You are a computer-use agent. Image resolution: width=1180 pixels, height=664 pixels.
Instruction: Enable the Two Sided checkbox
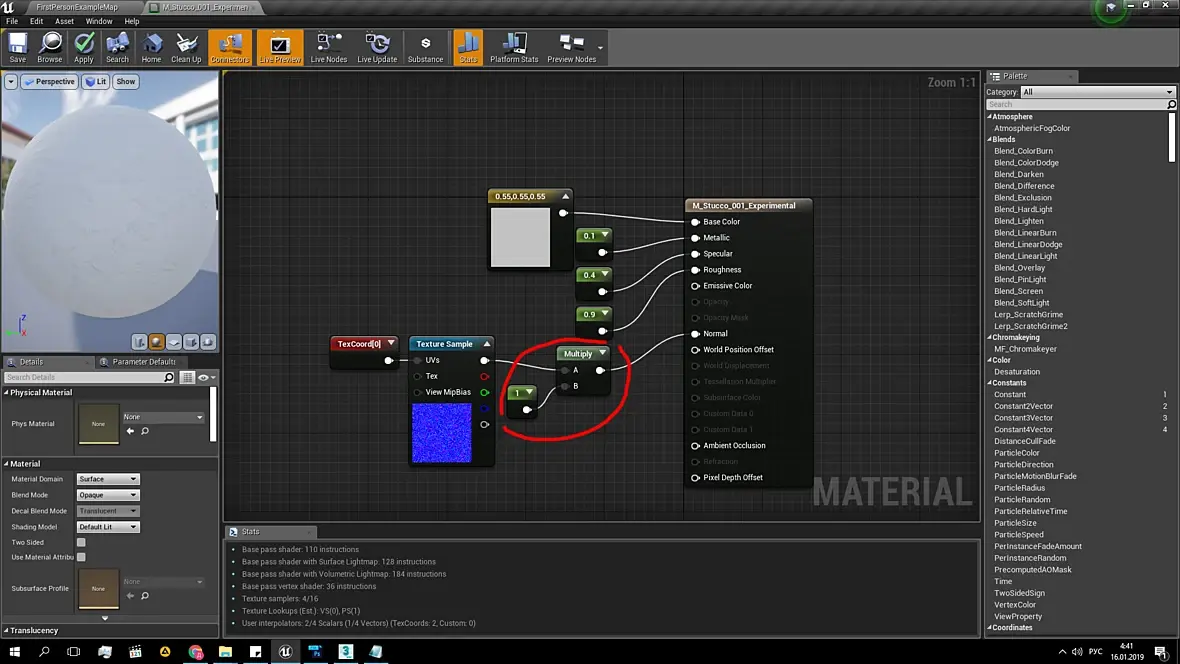(x=81, y=543)
